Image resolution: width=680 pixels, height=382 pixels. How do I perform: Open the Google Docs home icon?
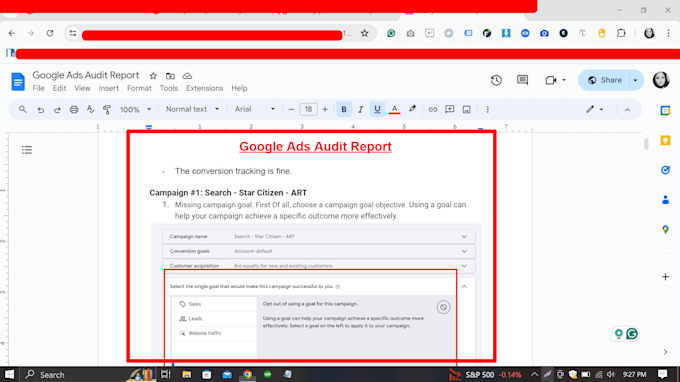(18, 81)
